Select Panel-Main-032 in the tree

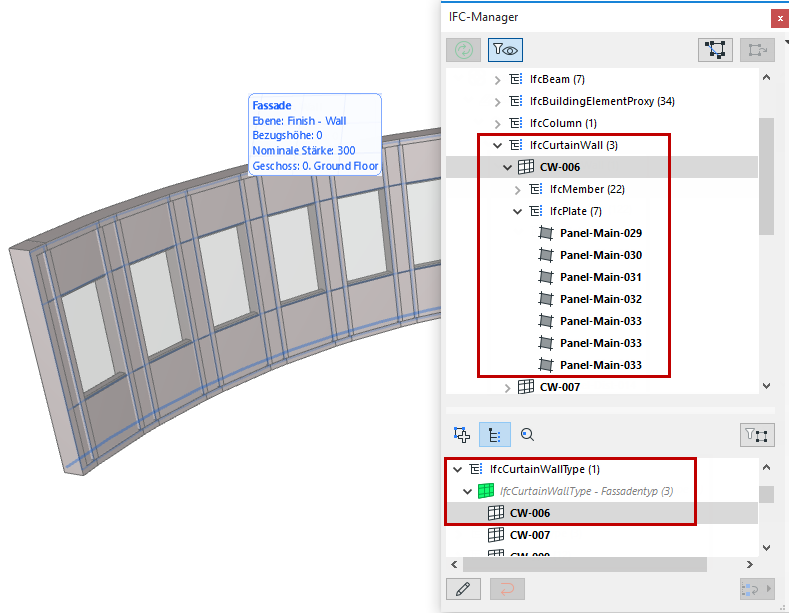click(601, 299)
